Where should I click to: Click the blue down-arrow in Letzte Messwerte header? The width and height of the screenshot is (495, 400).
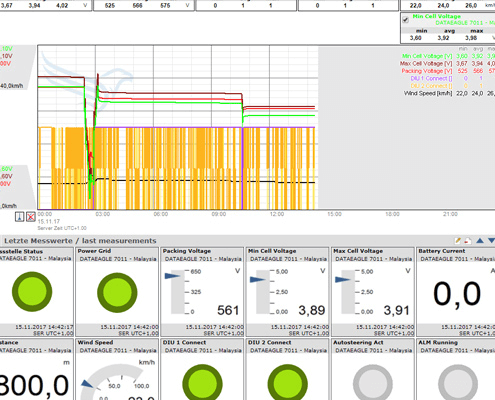491,240
